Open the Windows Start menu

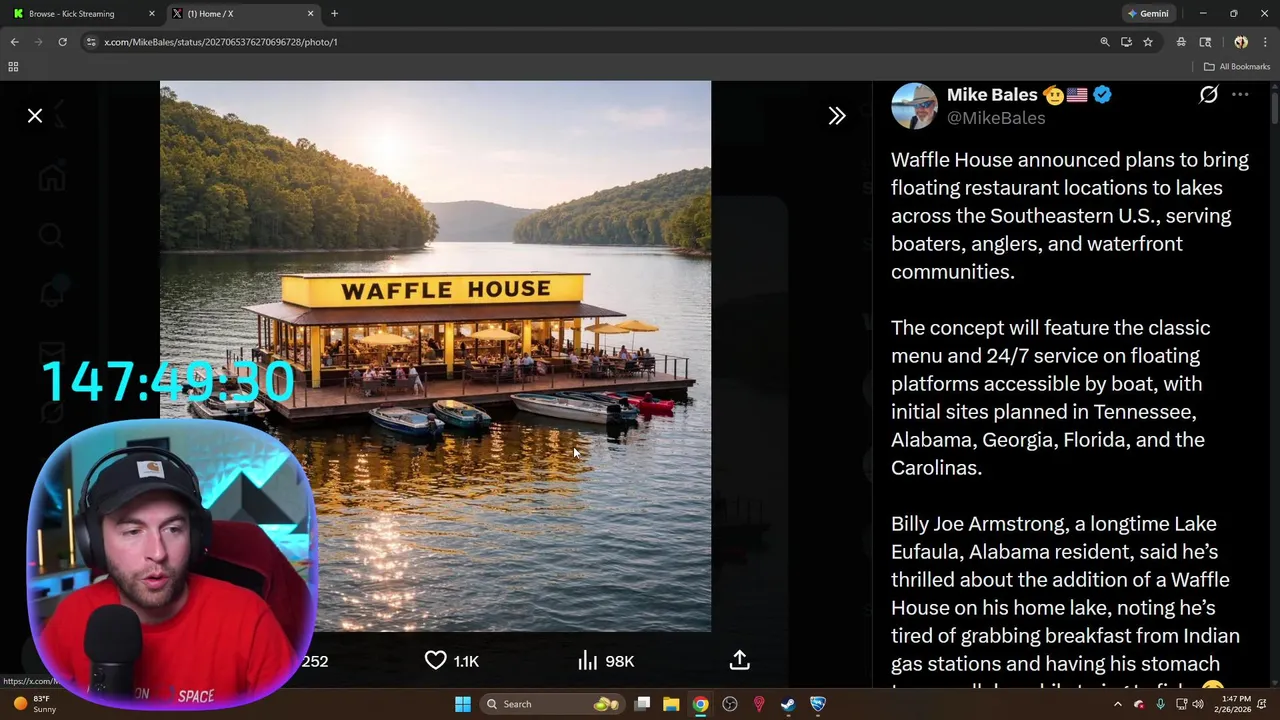click(x=463, y=704)
